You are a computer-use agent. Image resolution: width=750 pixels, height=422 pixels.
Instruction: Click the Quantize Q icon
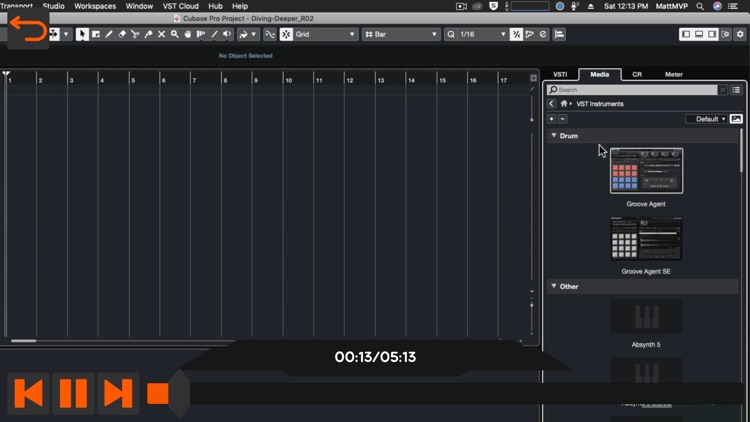pos(451,34)
